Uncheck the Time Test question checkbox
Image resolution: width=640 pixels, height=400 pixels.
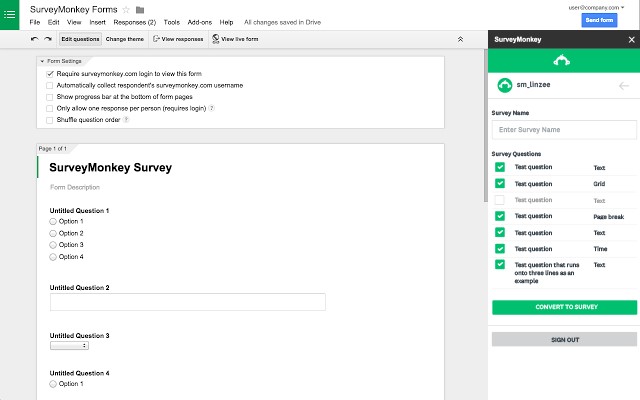click(500, 249)
